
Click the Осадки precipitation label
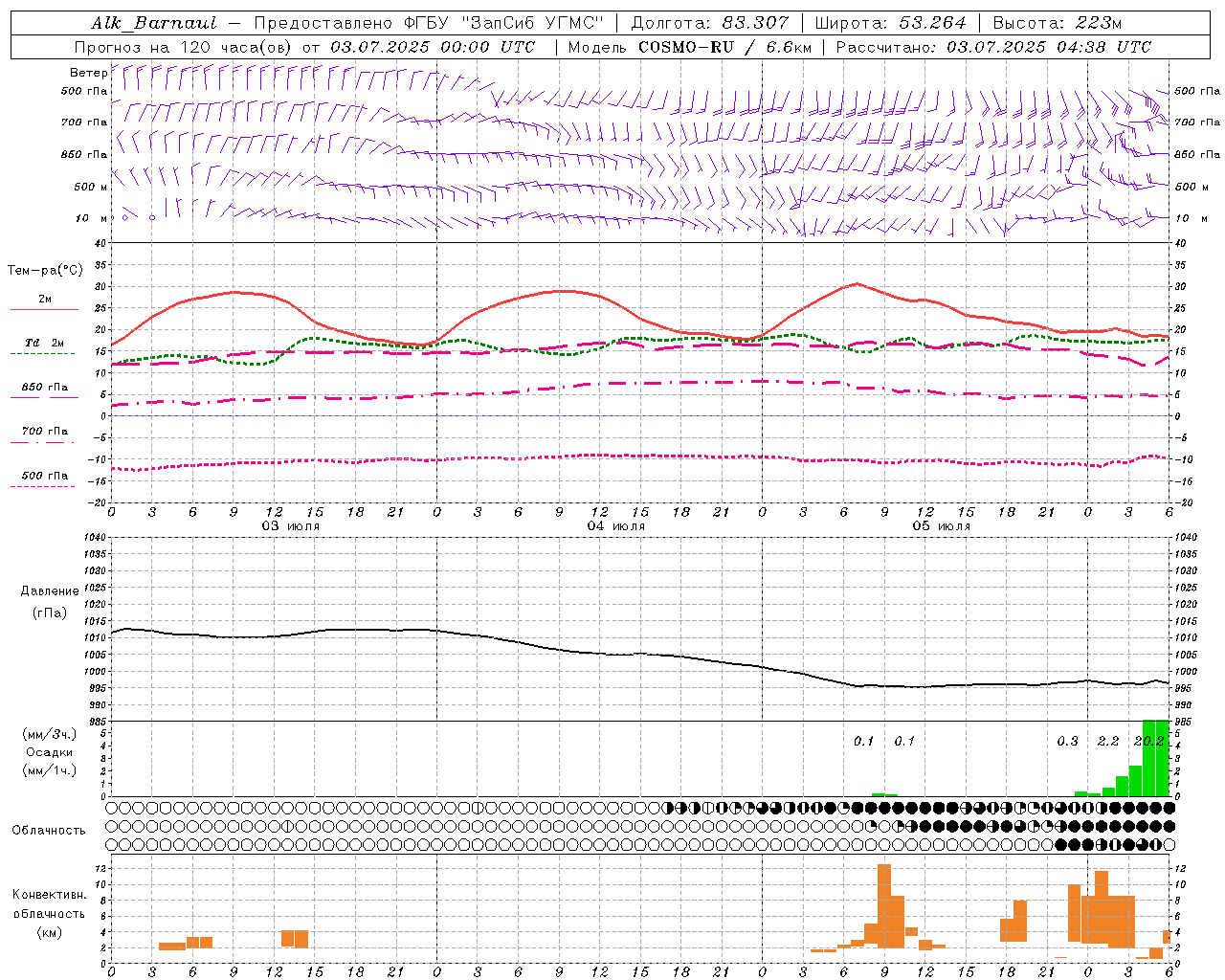click(x=50, y=752)
